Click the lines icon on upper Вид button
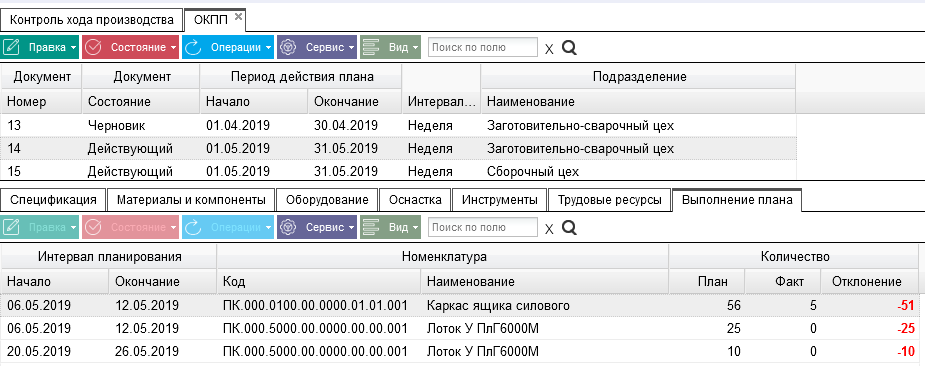 coord(371,47)
